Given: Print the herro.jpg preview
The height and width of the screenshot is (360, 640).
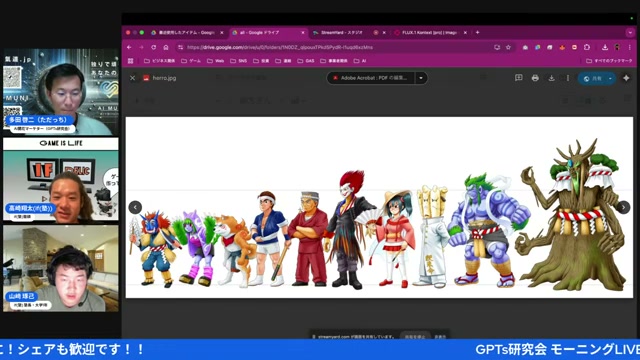Looking at the screenshot, I should [535, 78].
